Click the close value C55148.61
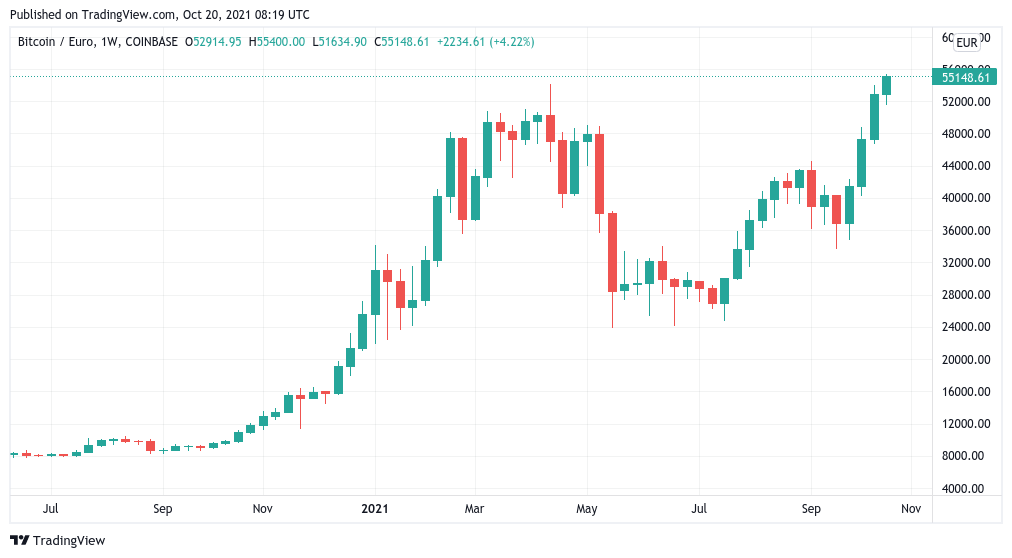 coord(401,42)
